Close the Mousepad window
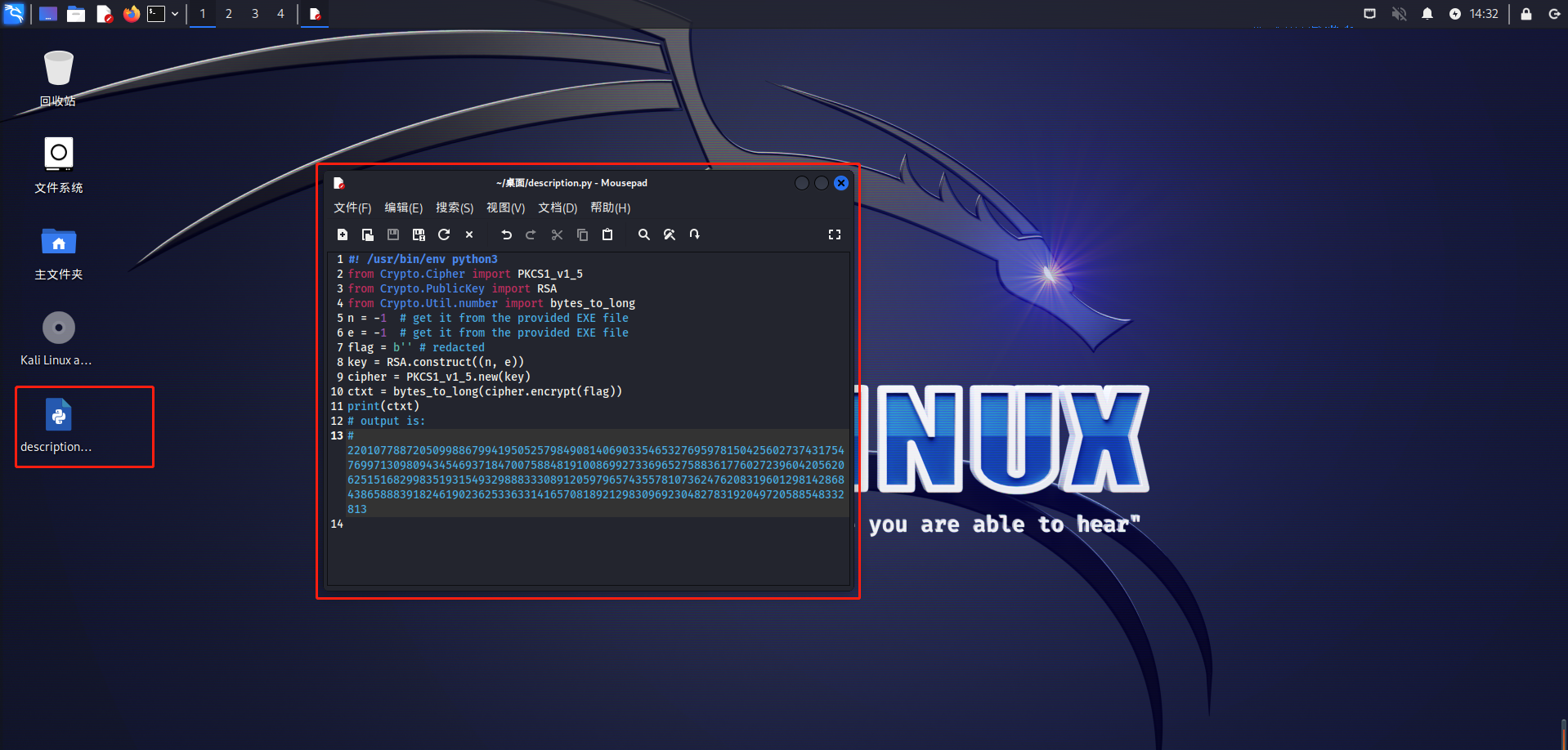 coord(841,183)
